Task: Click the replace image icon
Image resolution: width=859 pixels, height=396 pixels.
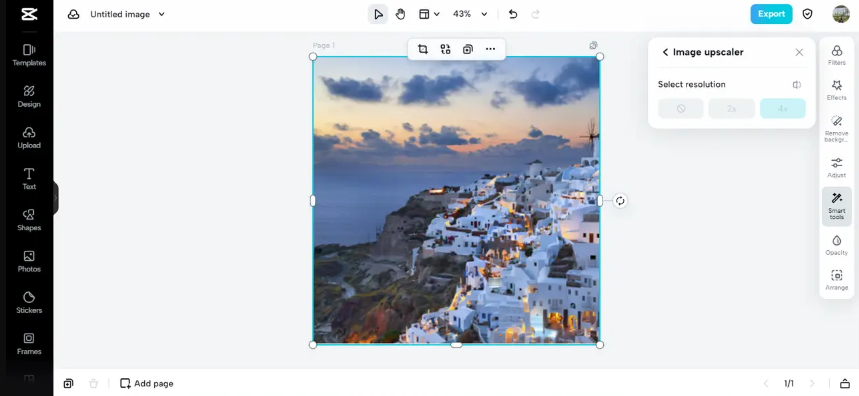Action: click(x=445, y=49)
